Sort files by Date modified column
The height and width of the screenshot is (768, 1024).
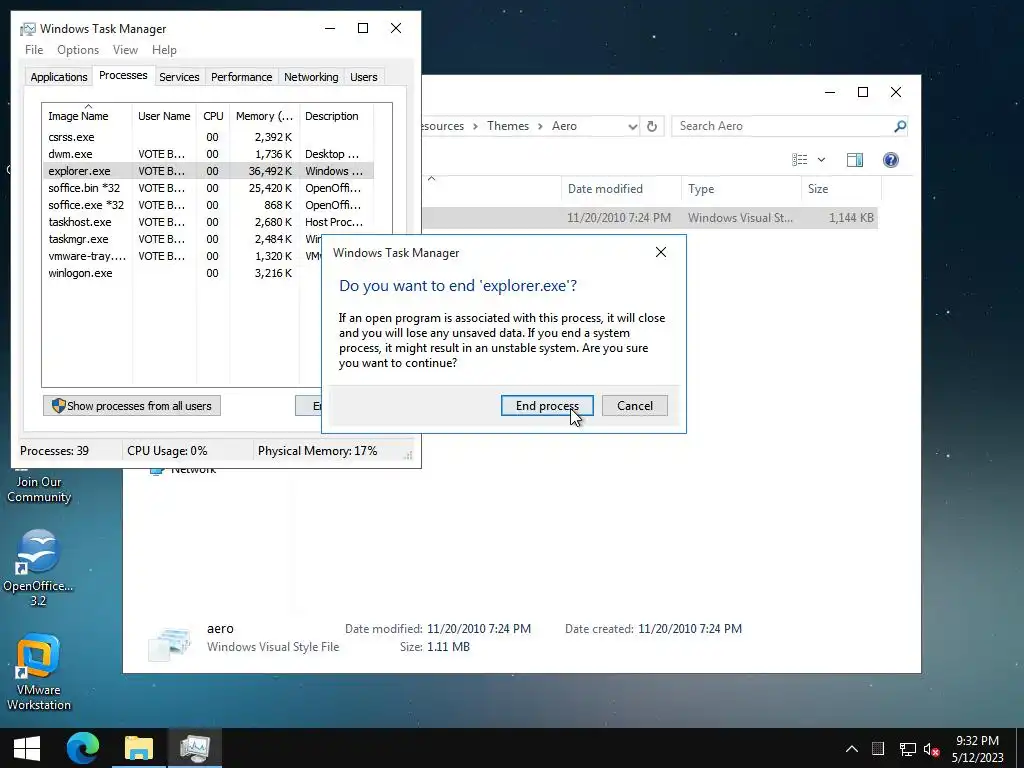point(620,189)
